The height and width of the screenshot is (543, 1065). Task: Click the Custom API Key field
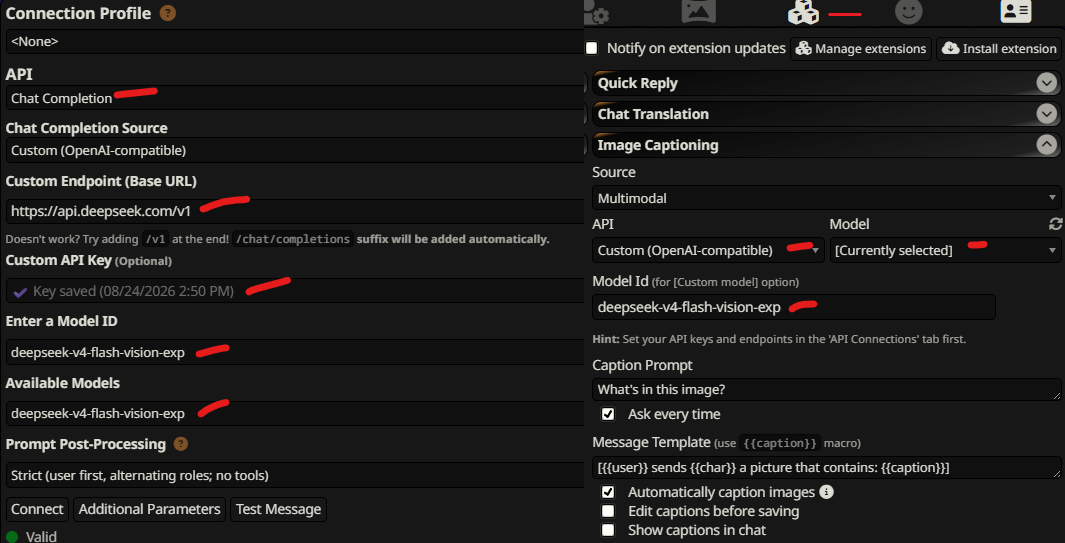[x=295, y=291]
